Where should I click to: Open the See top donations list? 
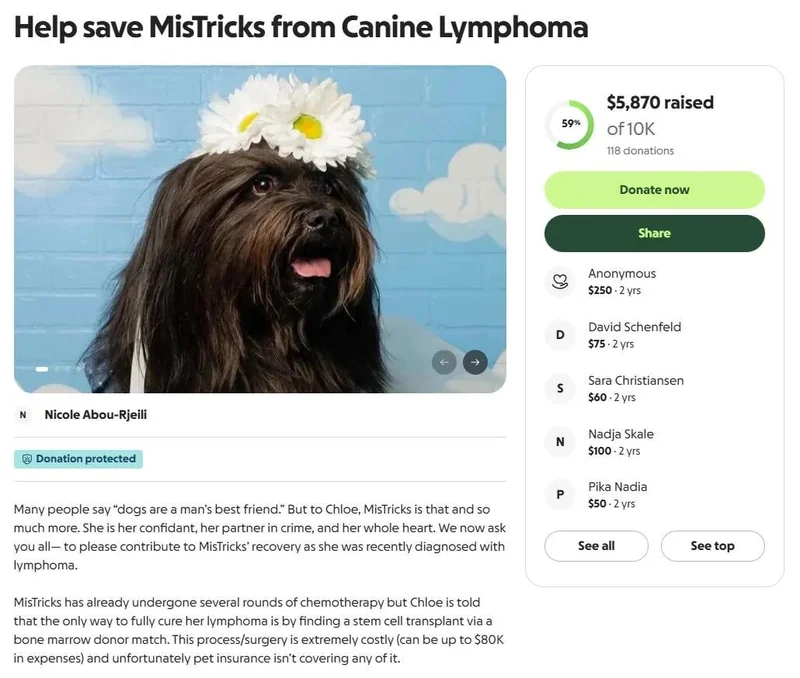point(712,546)
